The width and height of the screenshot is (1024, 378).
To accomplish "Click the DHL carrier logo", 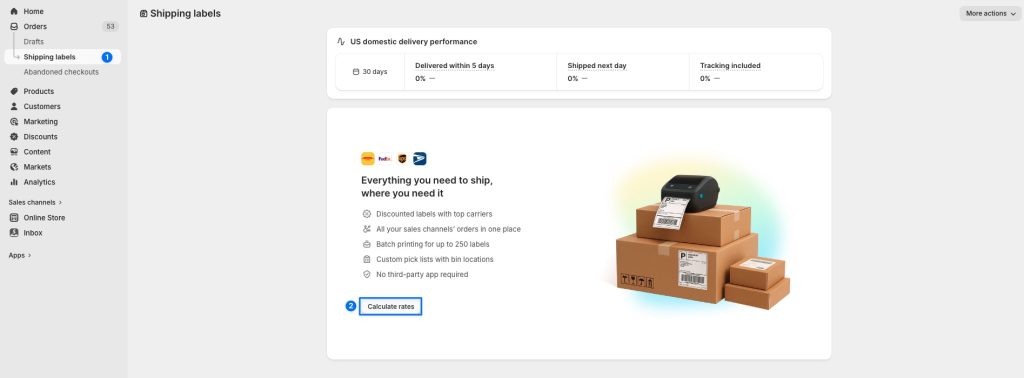I will (x=368, y=159).
